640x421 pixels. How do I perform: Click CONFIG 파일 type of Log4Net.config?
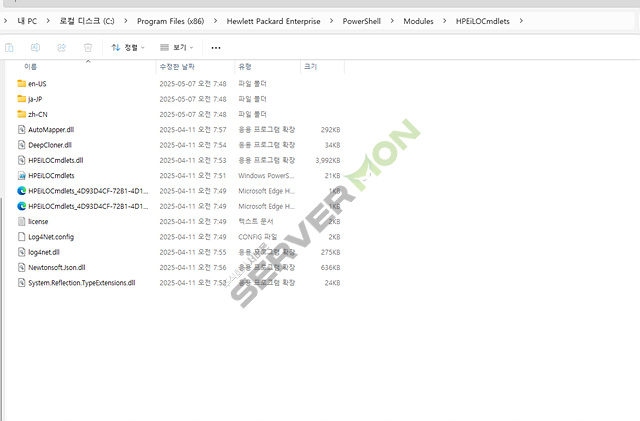click(258, 237)
